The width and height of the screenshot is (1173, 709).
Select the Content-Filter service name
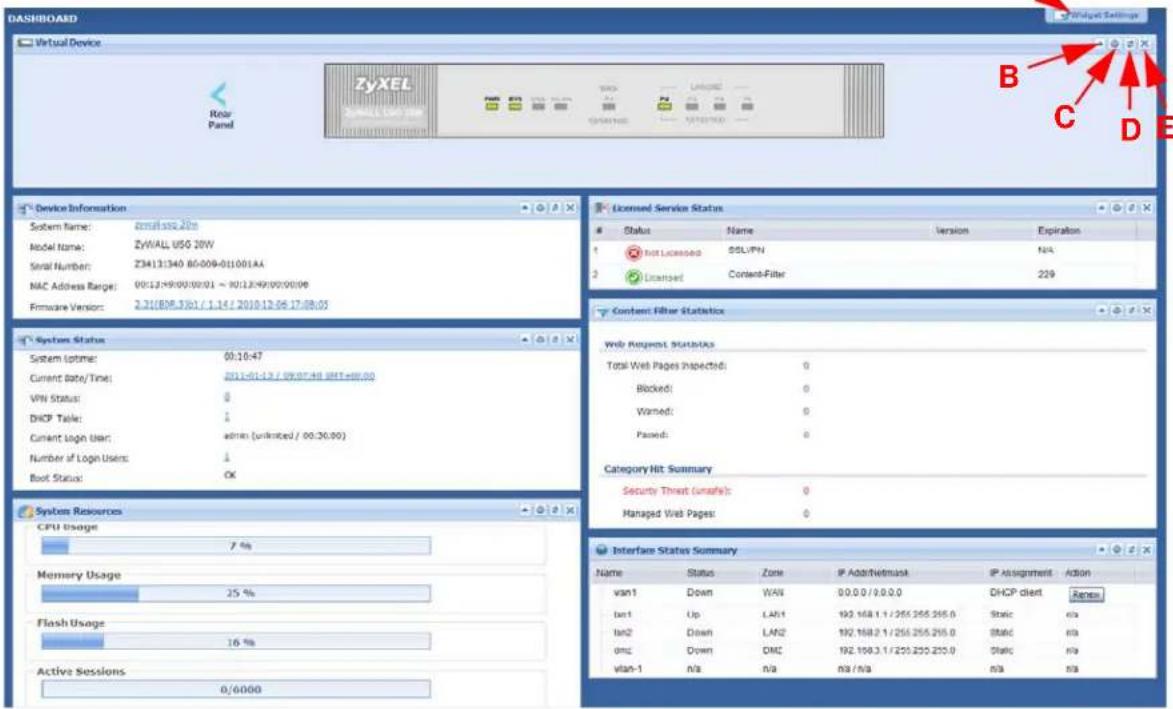point(756,274)
